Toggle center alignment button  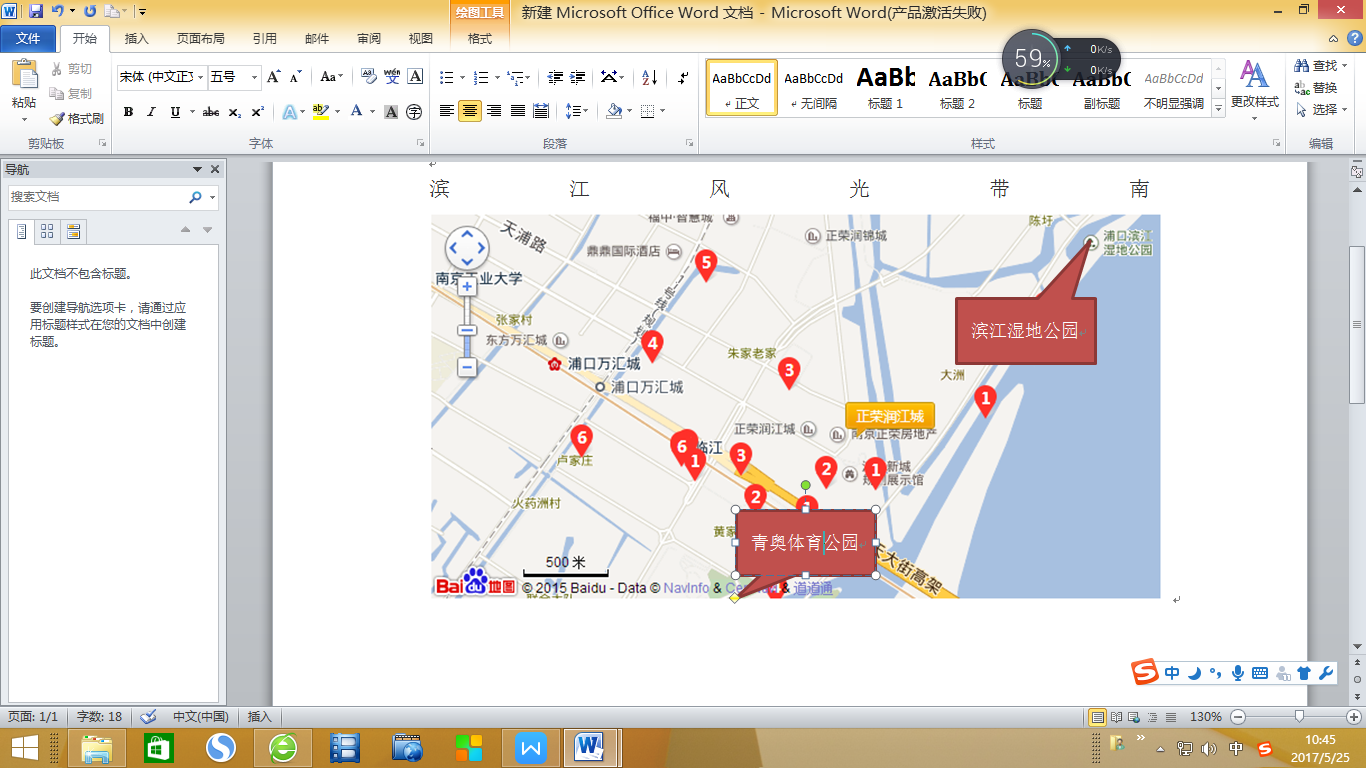point(470,111)
